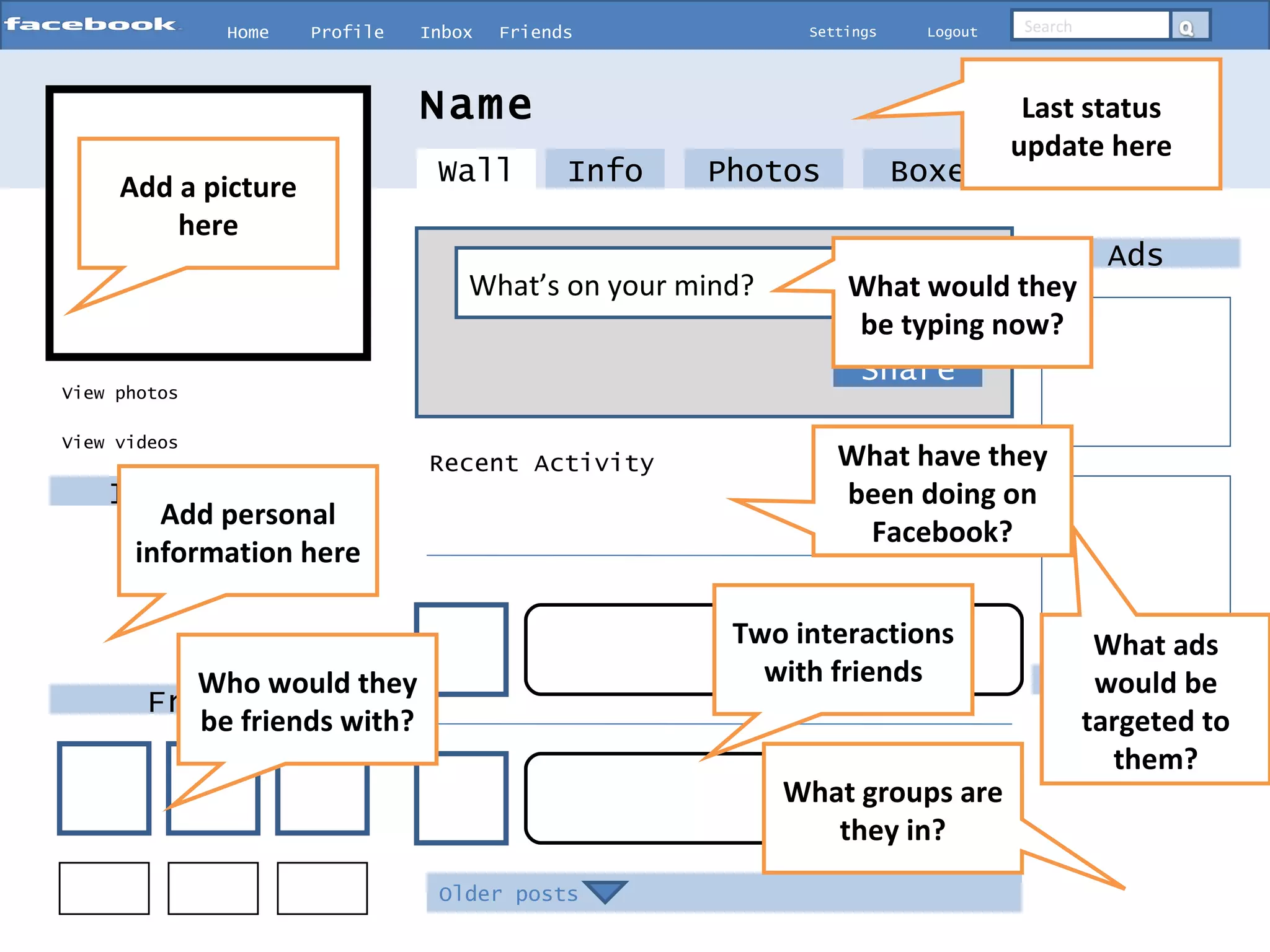Open the Profile menu item
The image size is (1270, 952).
[x=347, y=32]
